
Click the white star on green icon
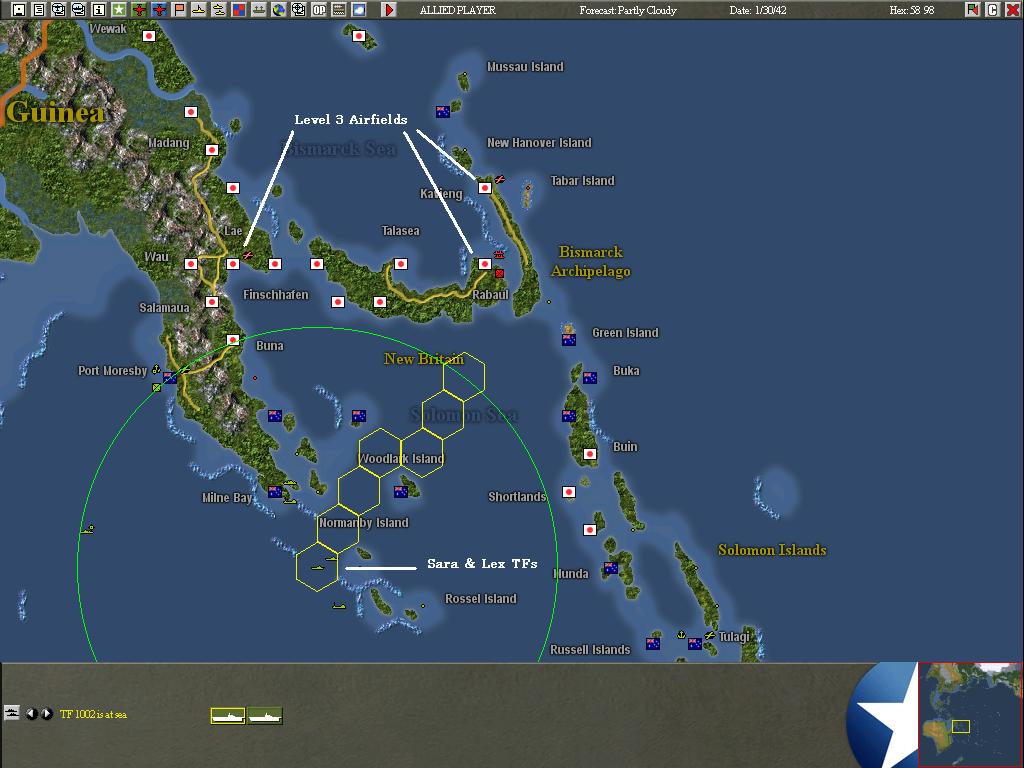[119, 10]
